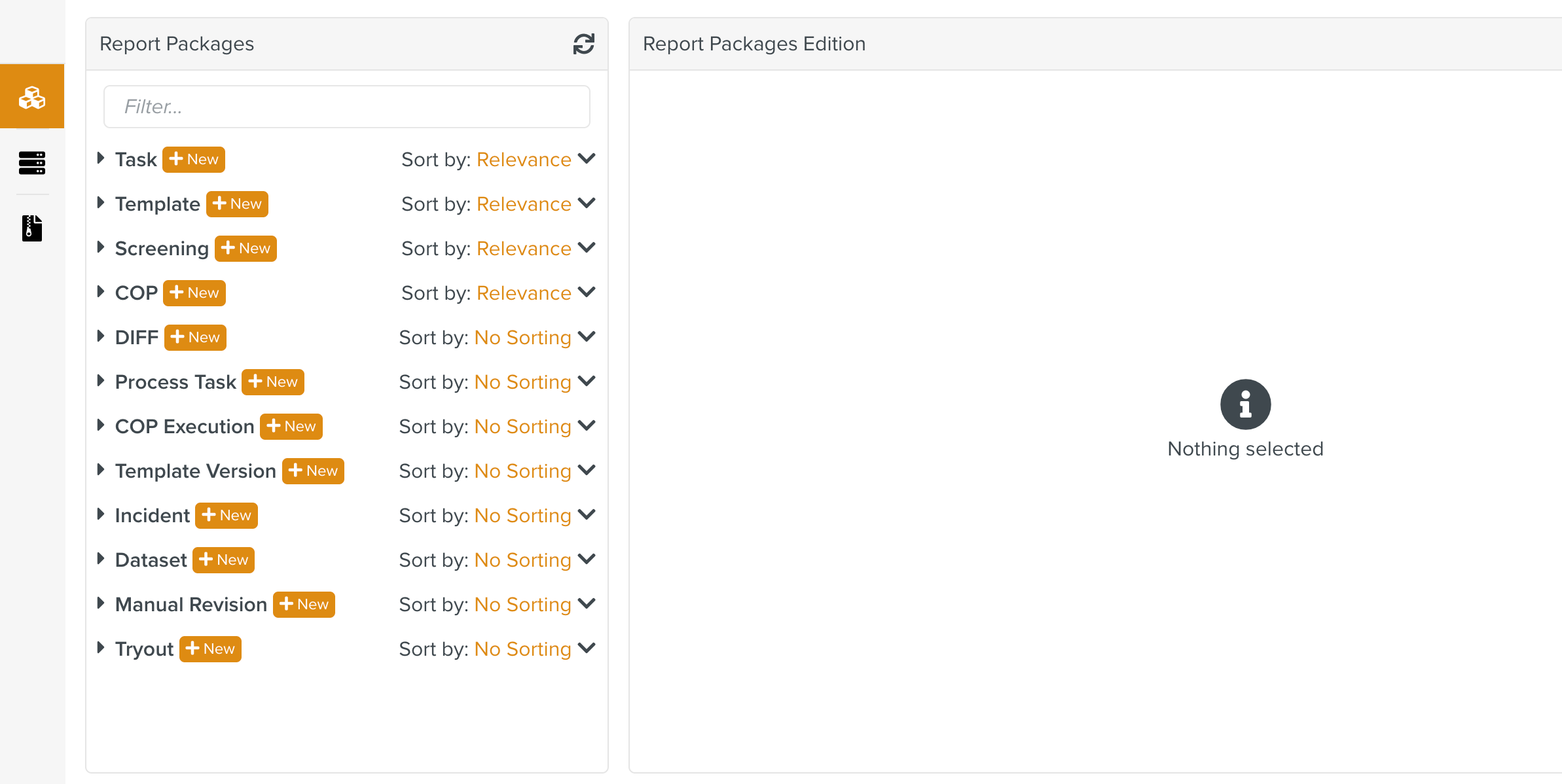Expand the Template tree row
The width and height of the screenshot is (1562, 784).
click(x=101, y=202)
